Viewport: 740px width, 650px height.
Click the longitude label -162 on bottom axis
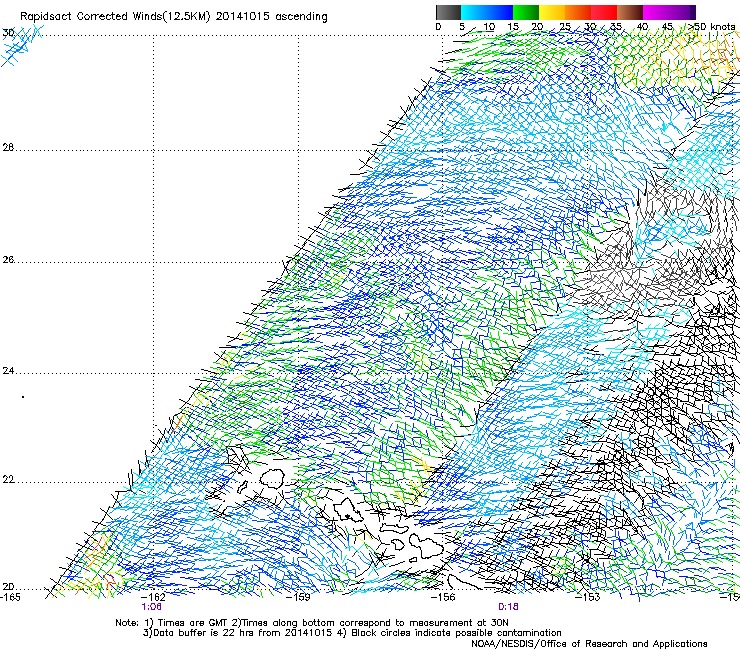click(x=153, y=597)
